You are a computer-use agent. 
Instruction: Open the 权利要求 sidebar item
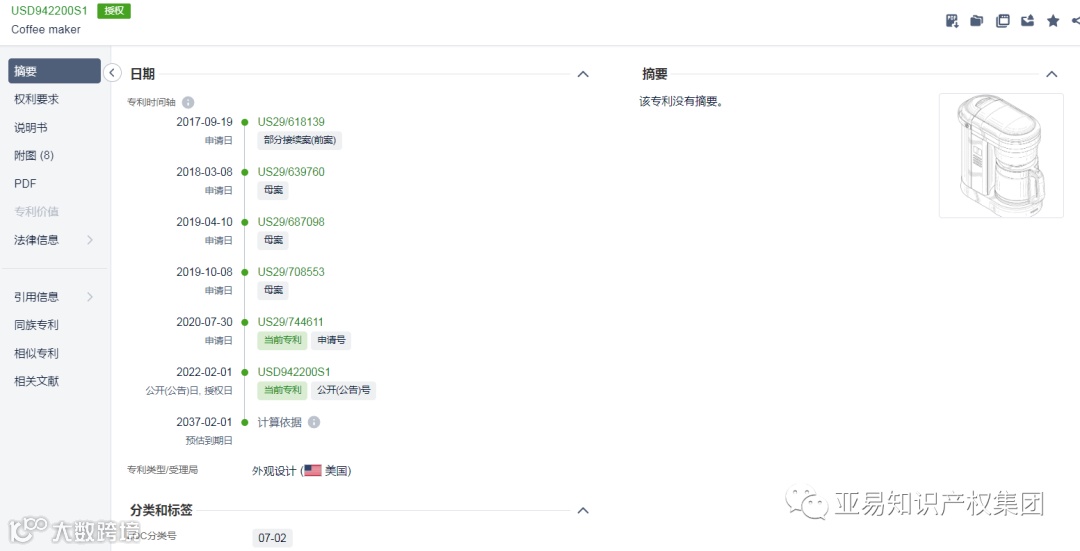(37, 99)
